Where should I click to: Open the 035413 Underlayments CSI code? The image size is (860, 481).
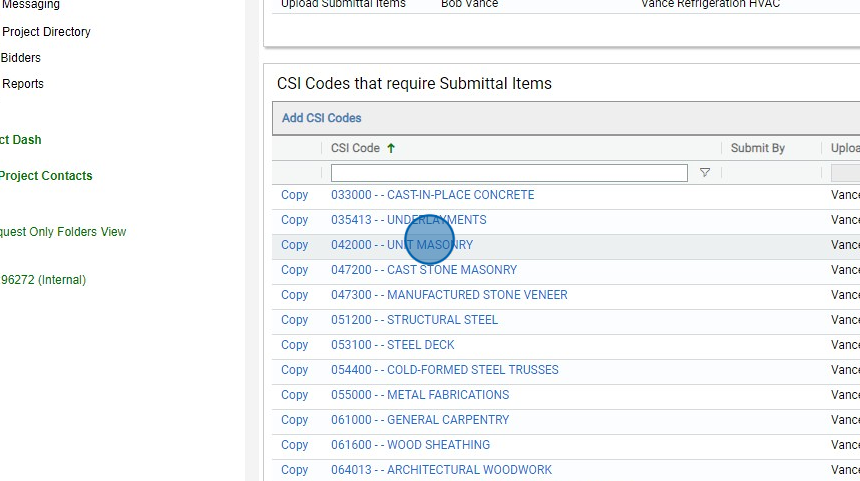(408, 220)
